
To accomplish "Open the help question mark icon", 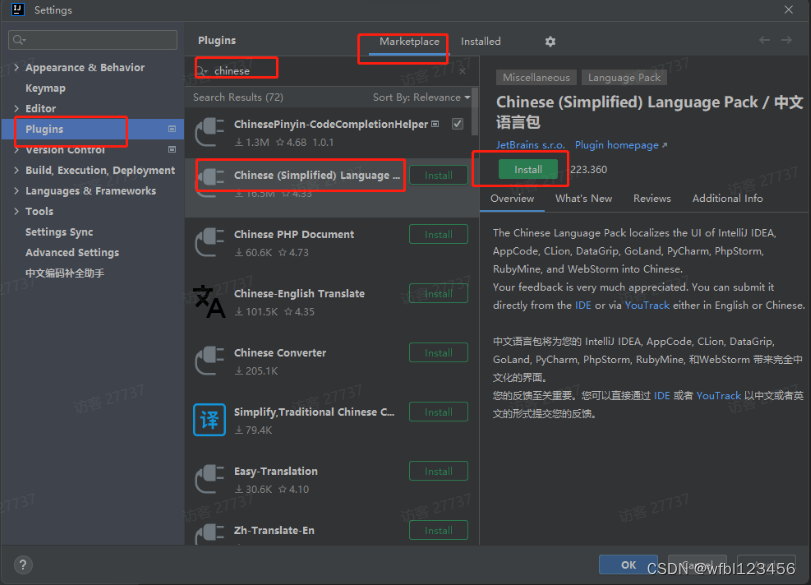I will [x=22, y=566].
